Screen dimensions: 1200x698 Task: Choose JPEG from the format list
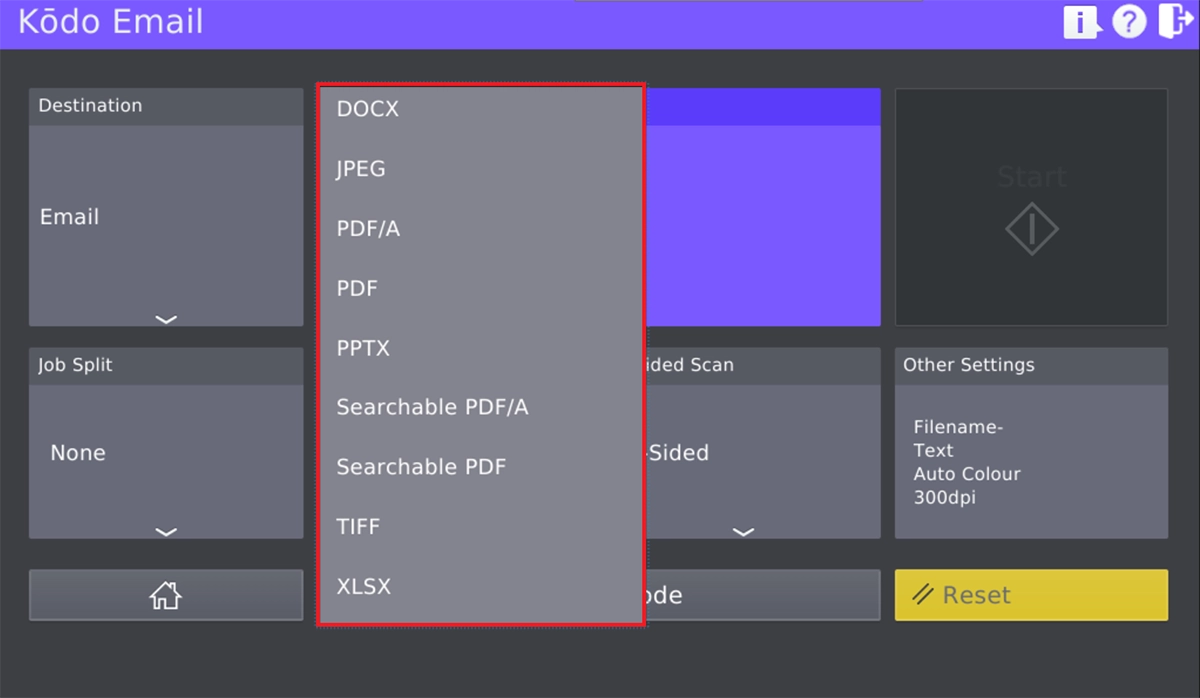pyautogui.click(x=360, y=168)
